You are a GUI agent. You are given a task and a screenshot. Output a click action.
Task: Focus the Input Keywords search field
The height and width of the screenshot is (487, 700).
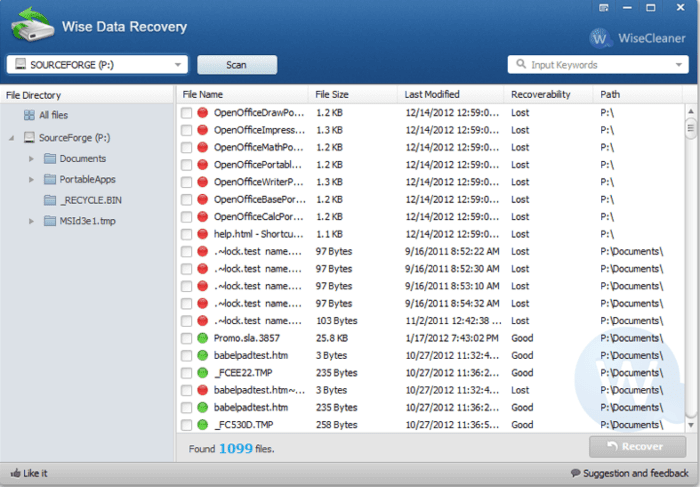click(598, 65)
